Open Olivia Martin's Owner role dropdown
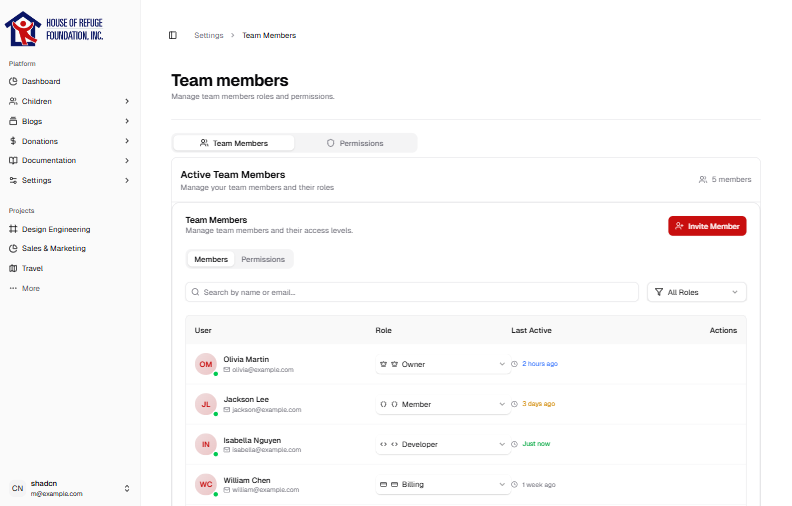 [x=442, y=364]
